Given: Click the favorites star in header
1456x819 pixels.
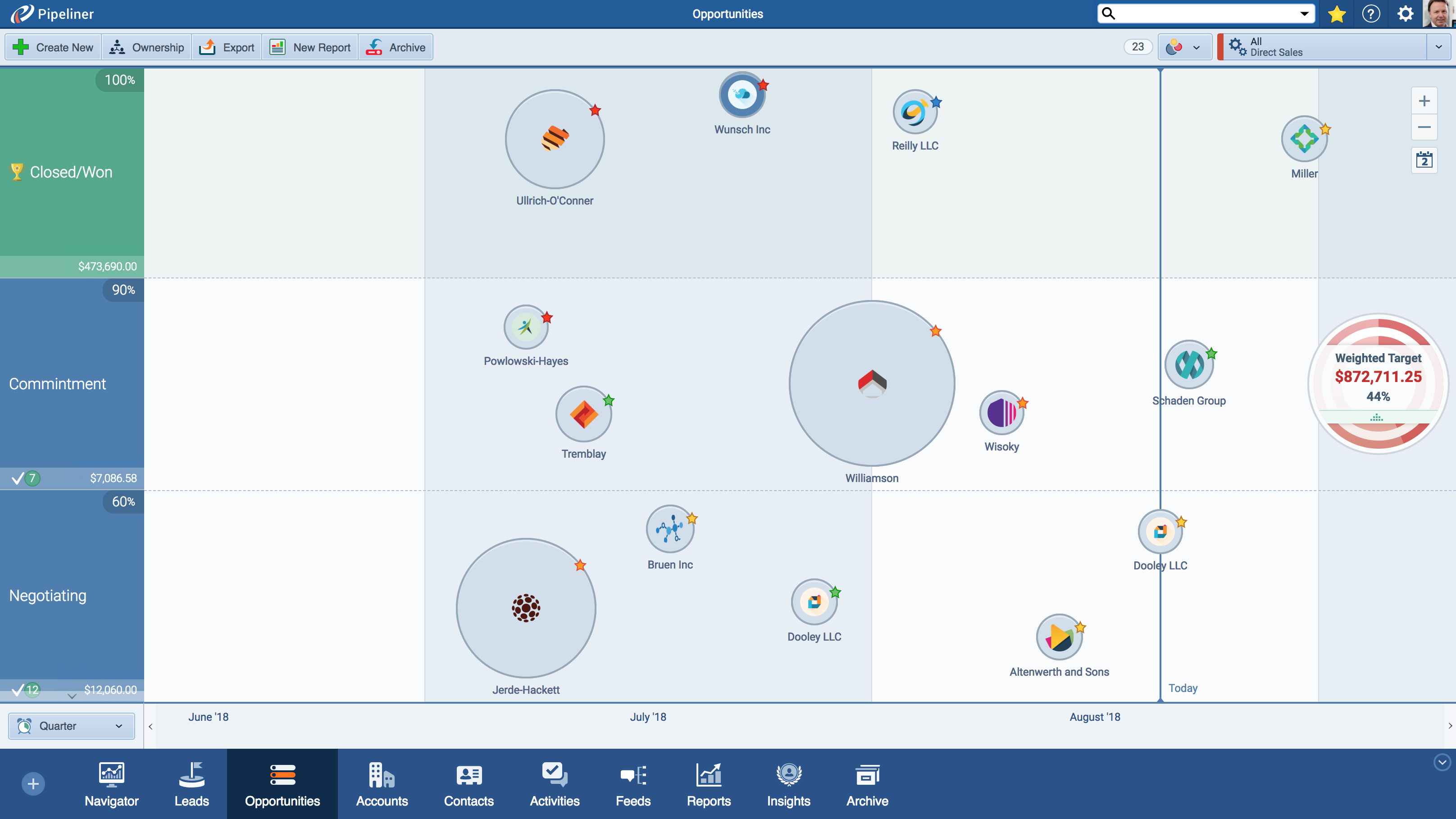Looking at the screenshot, I should (x=1336, y=14).
